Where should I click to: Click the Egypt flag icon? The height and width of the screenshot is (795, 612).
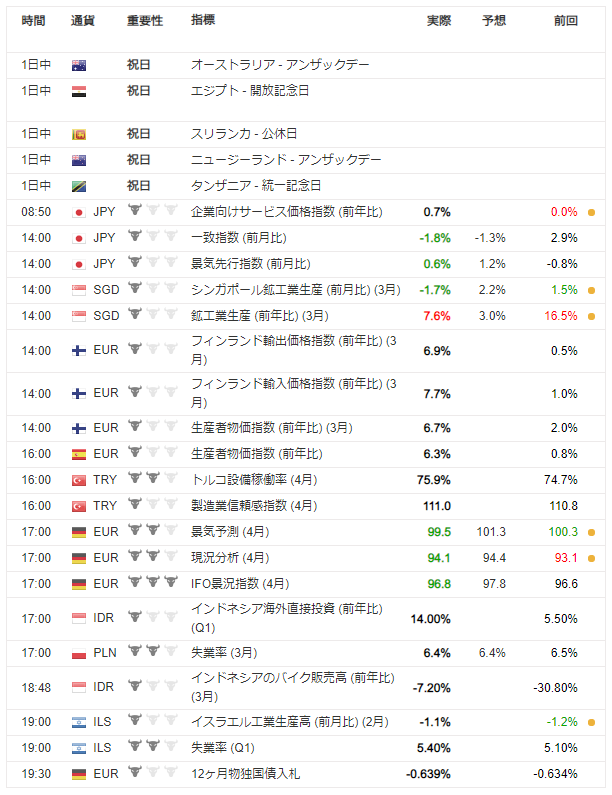79,91
